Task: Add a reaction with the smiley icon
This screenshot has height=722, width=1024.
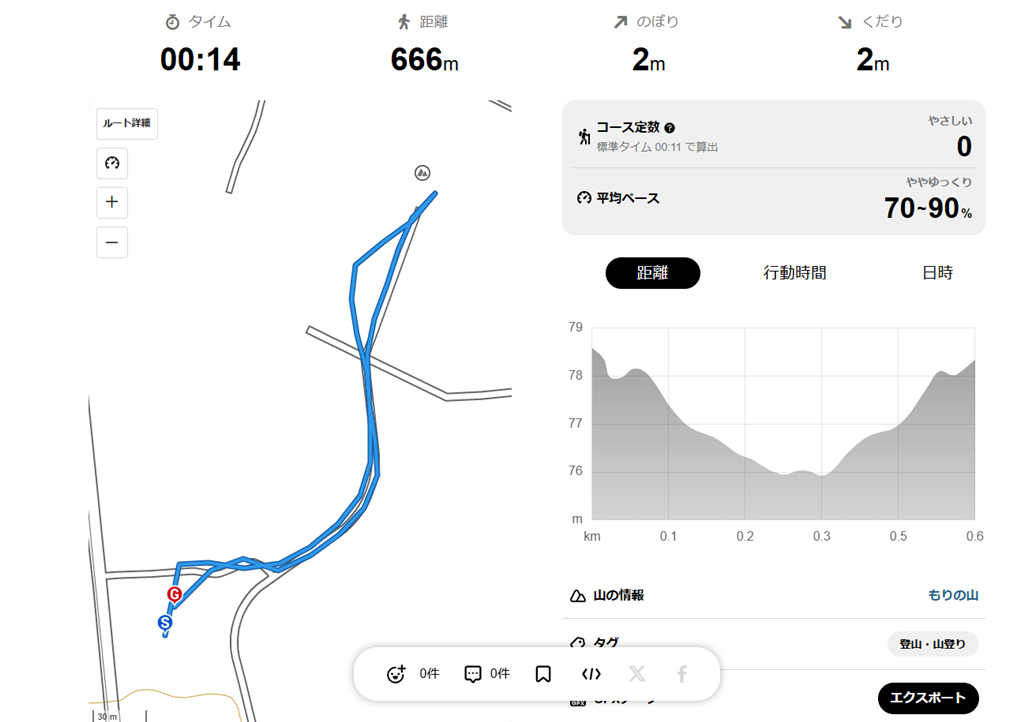Action: (x=396, y=674)
